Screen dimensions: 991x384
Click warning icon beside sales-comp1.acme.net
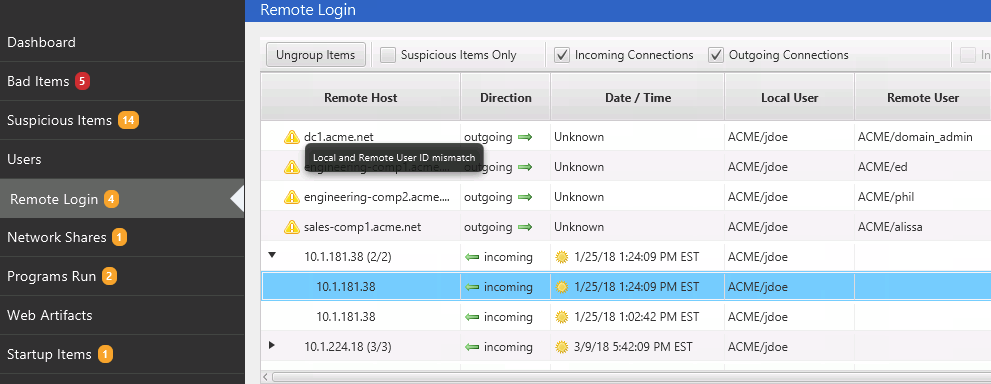(x=291, y=227)
